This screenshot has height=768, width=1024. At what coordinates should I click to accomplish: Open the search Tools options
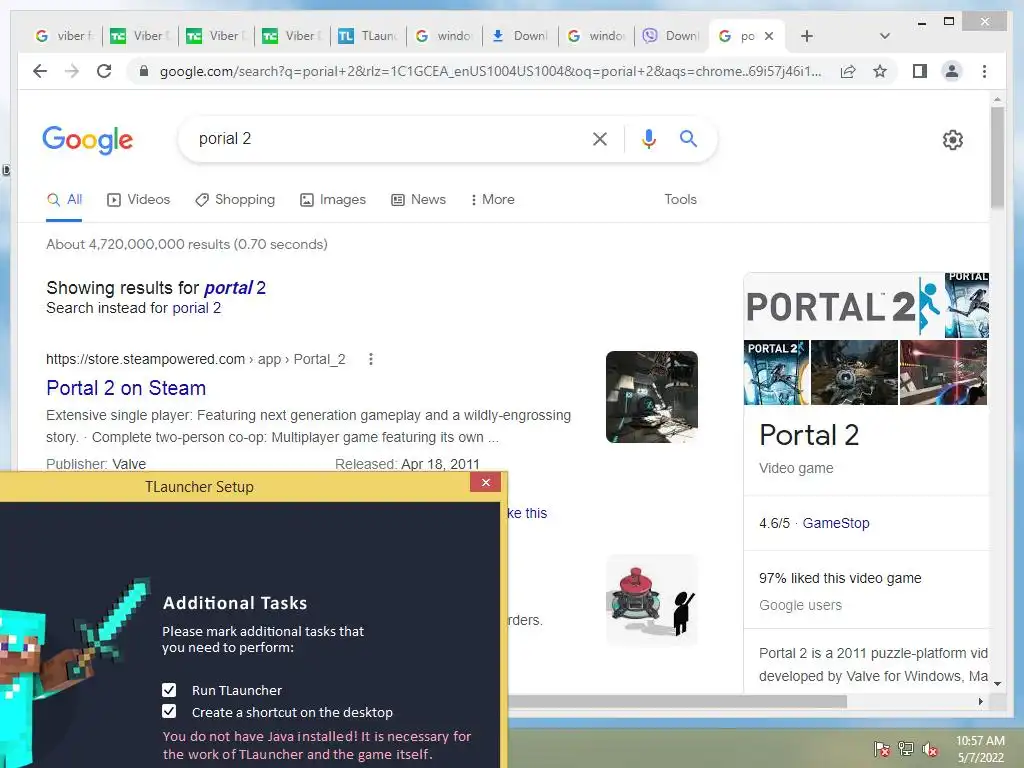[680, 200]
